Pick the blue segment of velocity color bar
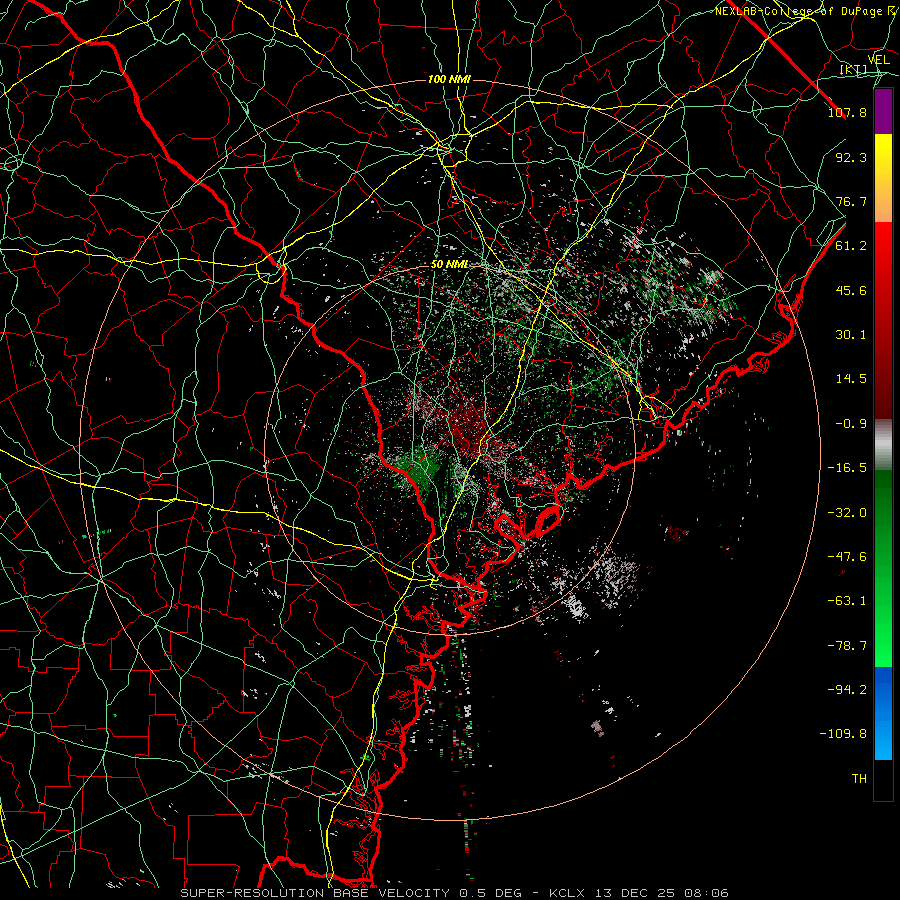This screenshot has height=900, width=900. pyautogui.click(x=883, y=713)
